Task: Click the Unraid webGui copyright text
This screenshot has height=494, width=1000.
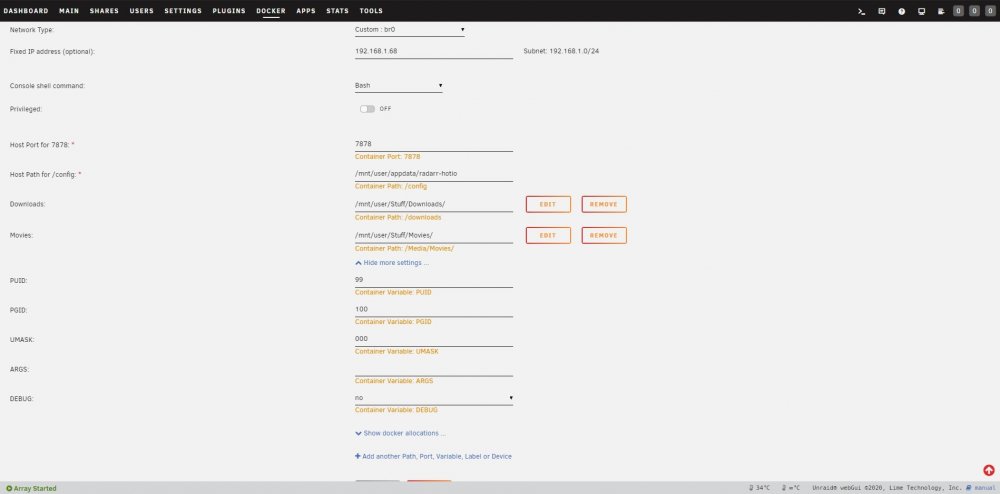Action: [x=886, y=488]
